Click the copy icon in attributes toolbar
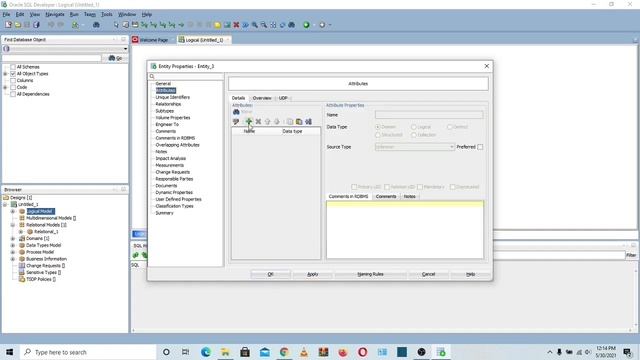Image resolution: width=640 pixels, height=360 pixels. [289, 121]
